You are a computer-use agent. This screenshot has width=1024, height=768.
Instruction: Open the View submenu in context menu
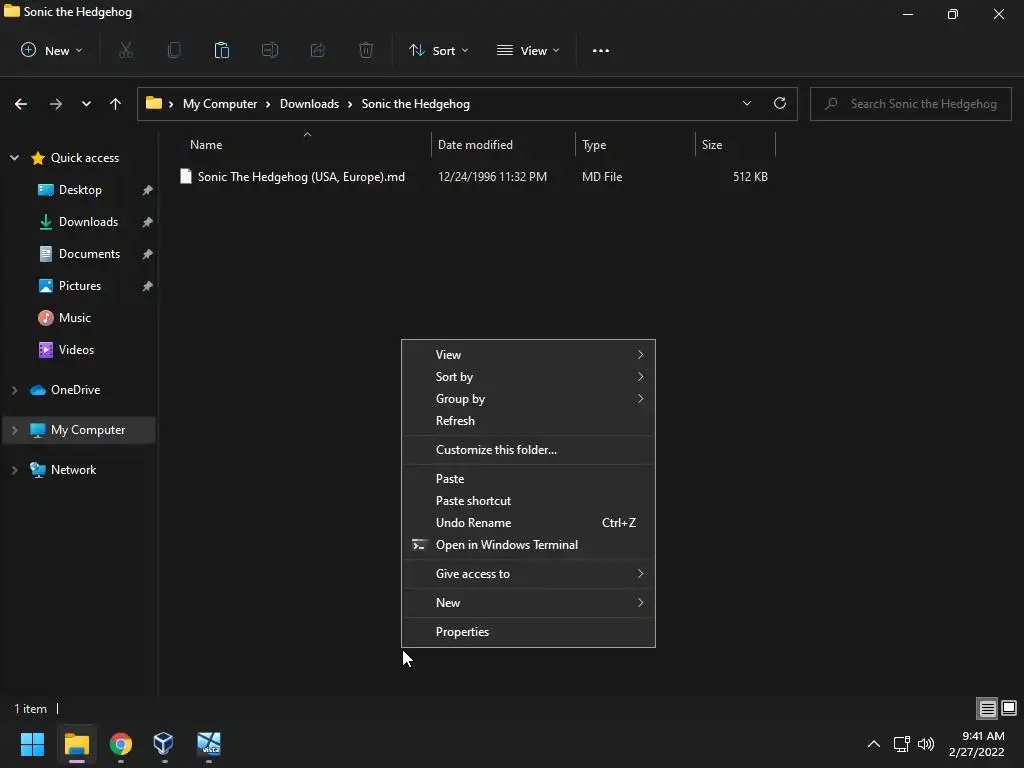[528, 355]
